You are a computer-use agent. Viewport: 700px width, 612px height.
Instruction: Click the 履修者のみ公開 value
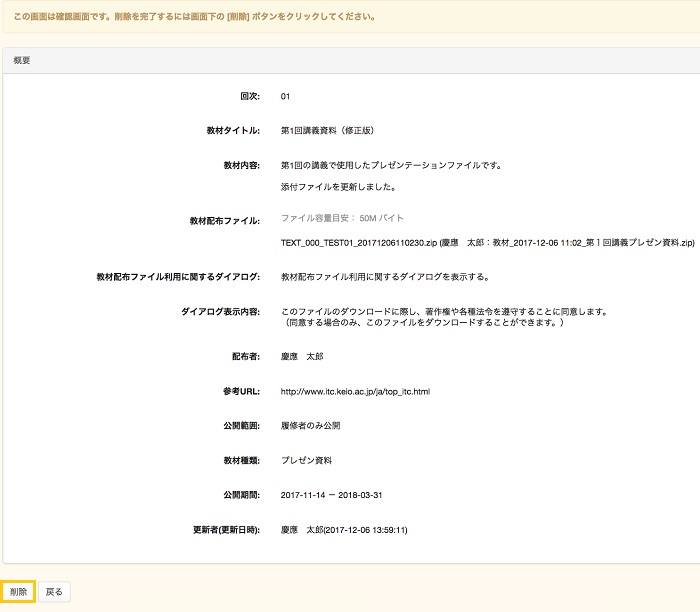pos(311,425)
